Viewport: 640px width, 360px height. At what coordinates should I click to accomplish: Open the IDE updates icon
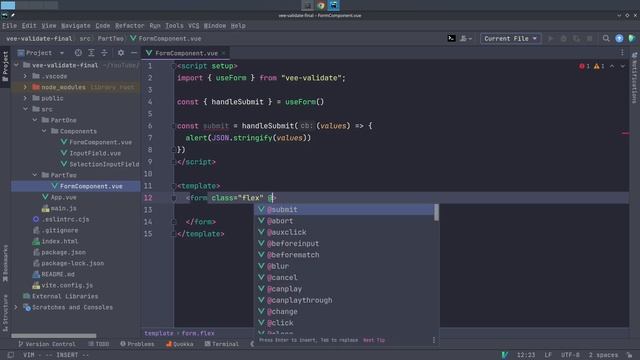[x=619, y=38]
